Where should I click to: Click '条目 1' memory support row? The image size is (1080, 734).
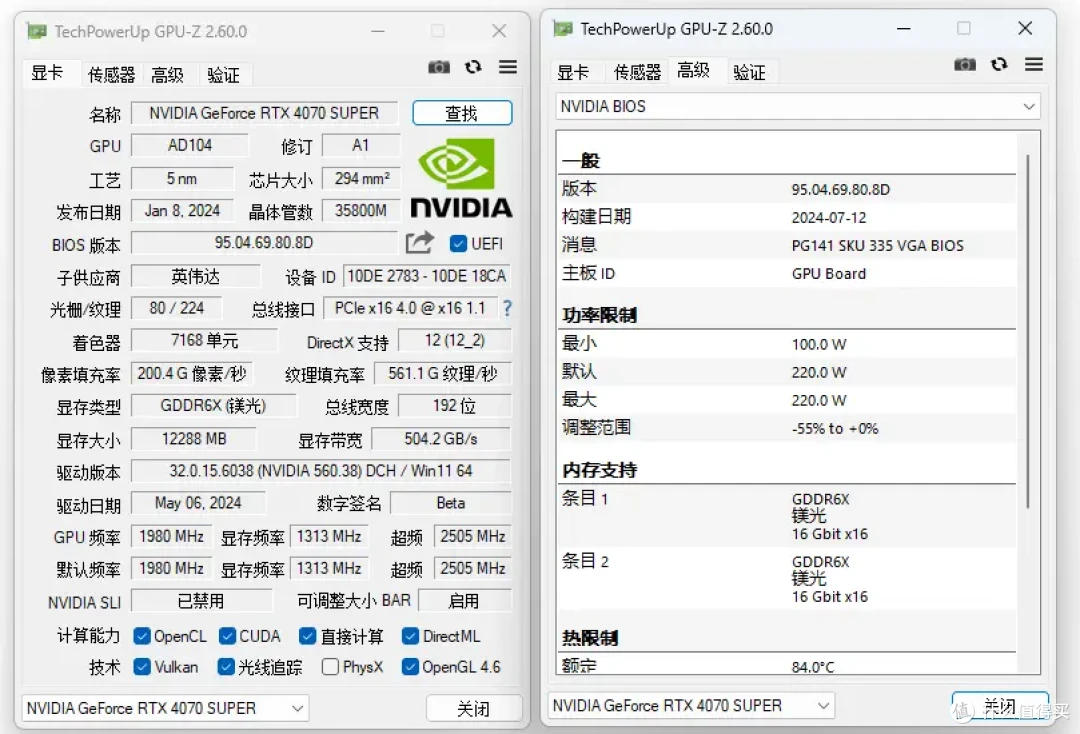point(788,516)
